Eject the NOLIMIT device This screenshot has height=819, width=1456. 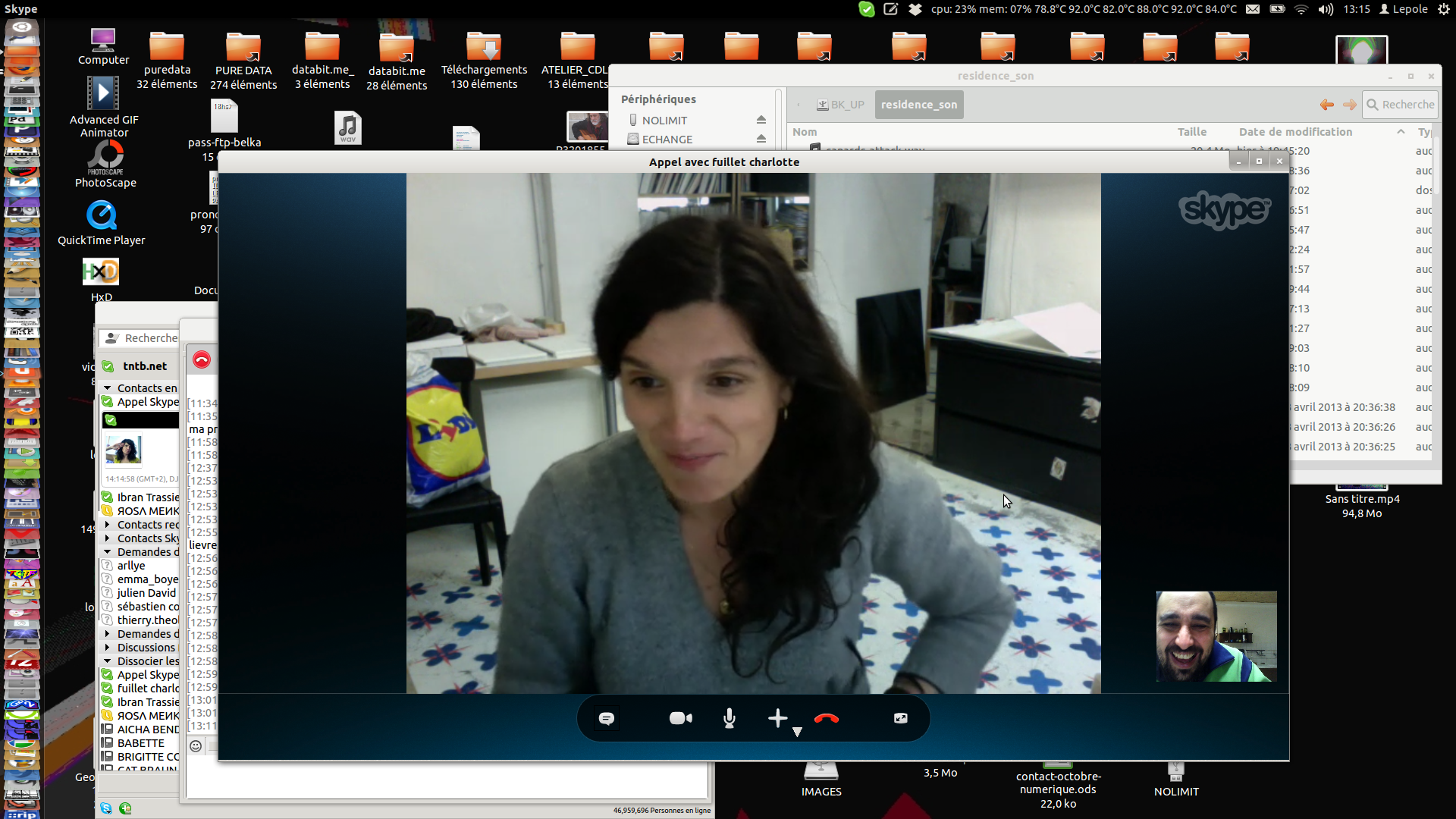[x=761, y=120]
